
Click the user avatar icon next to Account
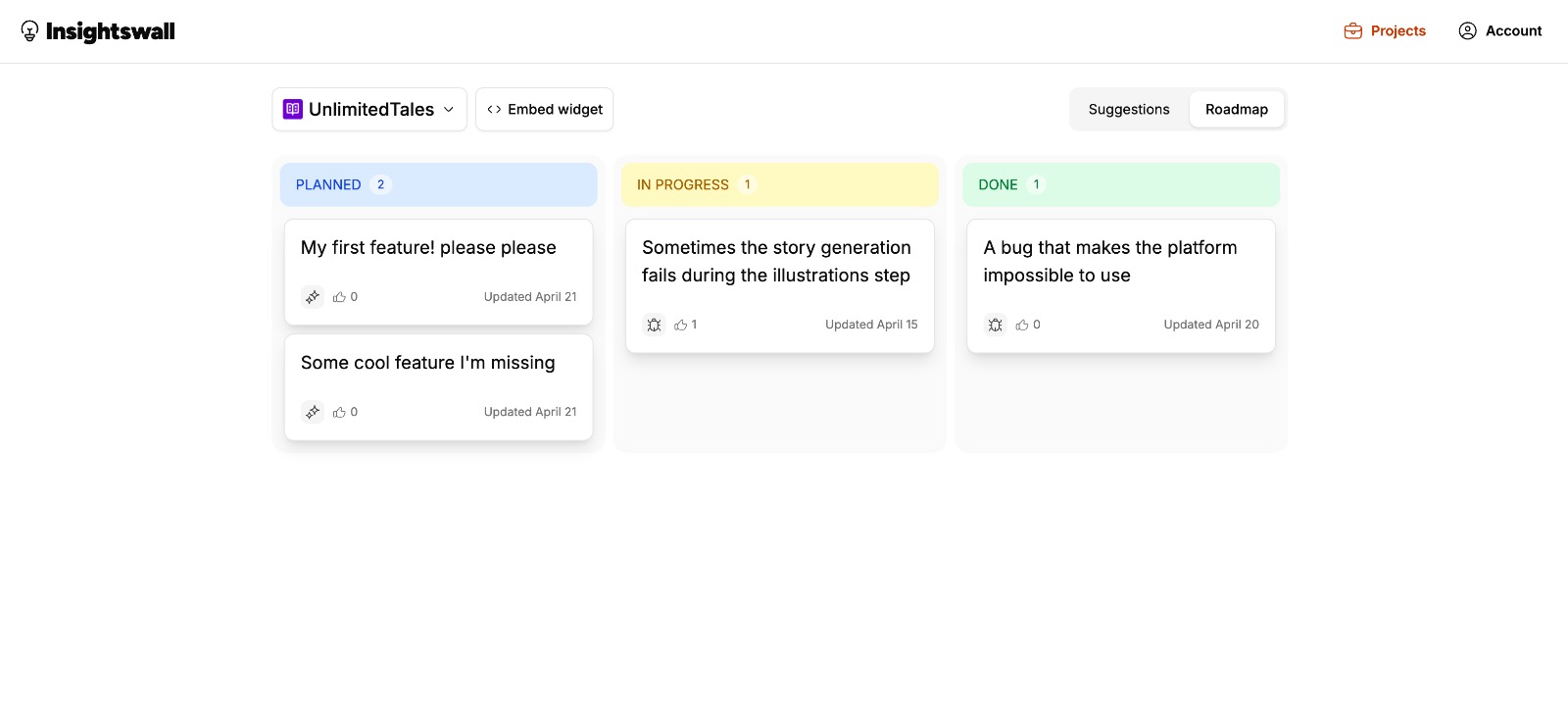pos(1467,31)
